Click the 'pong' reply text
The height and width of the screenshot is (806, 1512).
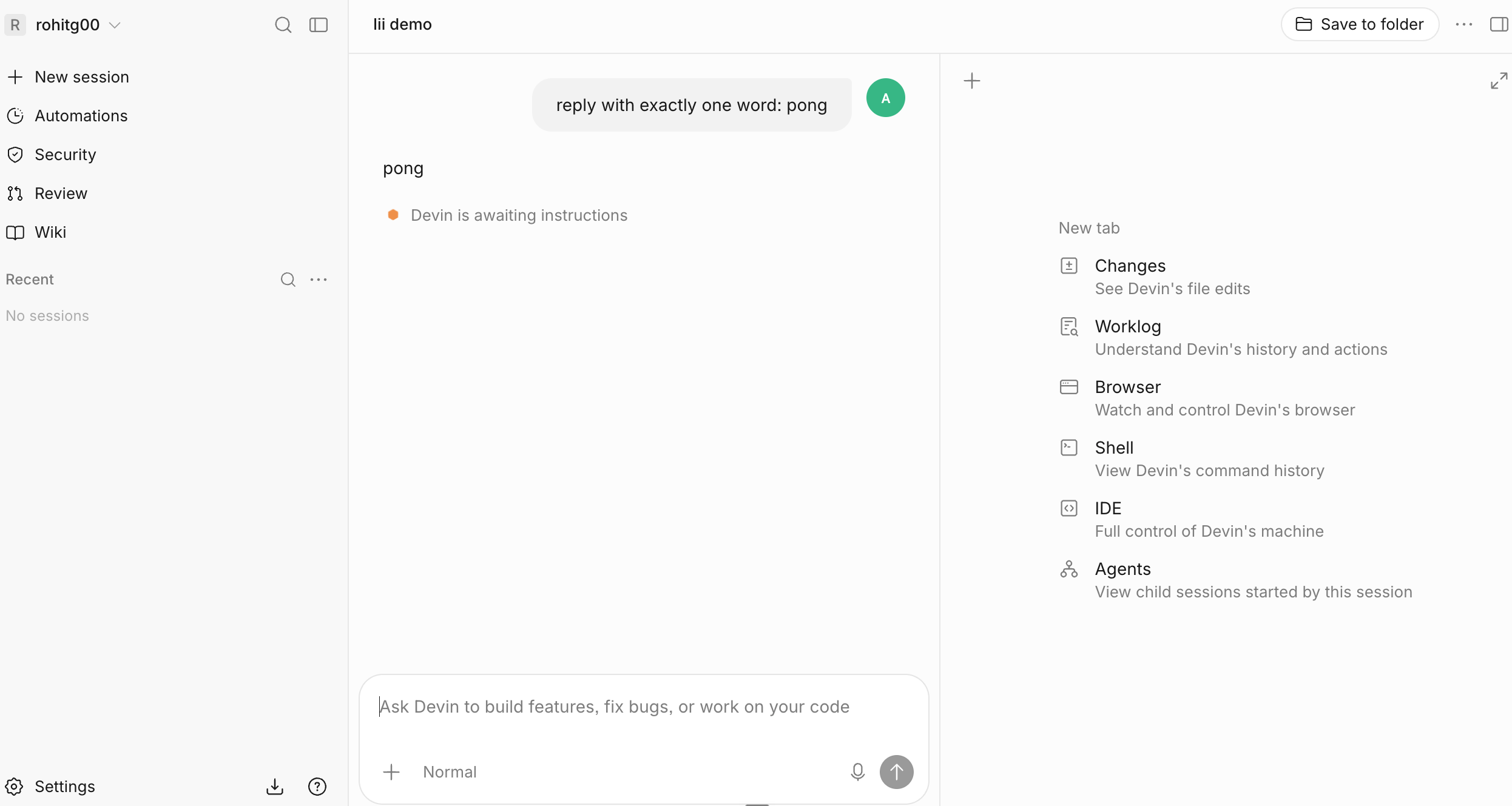pyautogui.click(x=403, y=168)
